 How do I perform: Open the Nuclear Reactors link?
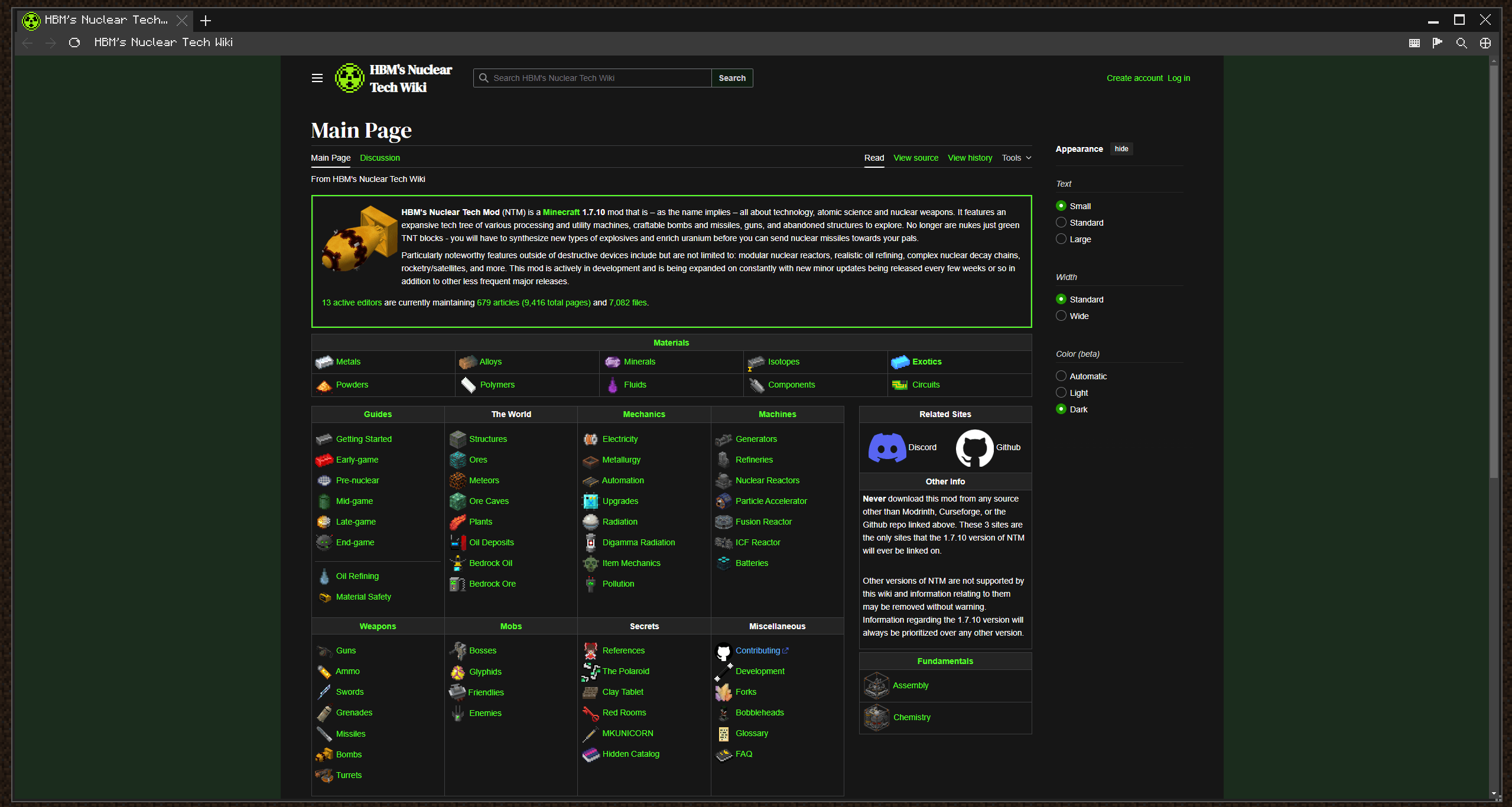768,480
